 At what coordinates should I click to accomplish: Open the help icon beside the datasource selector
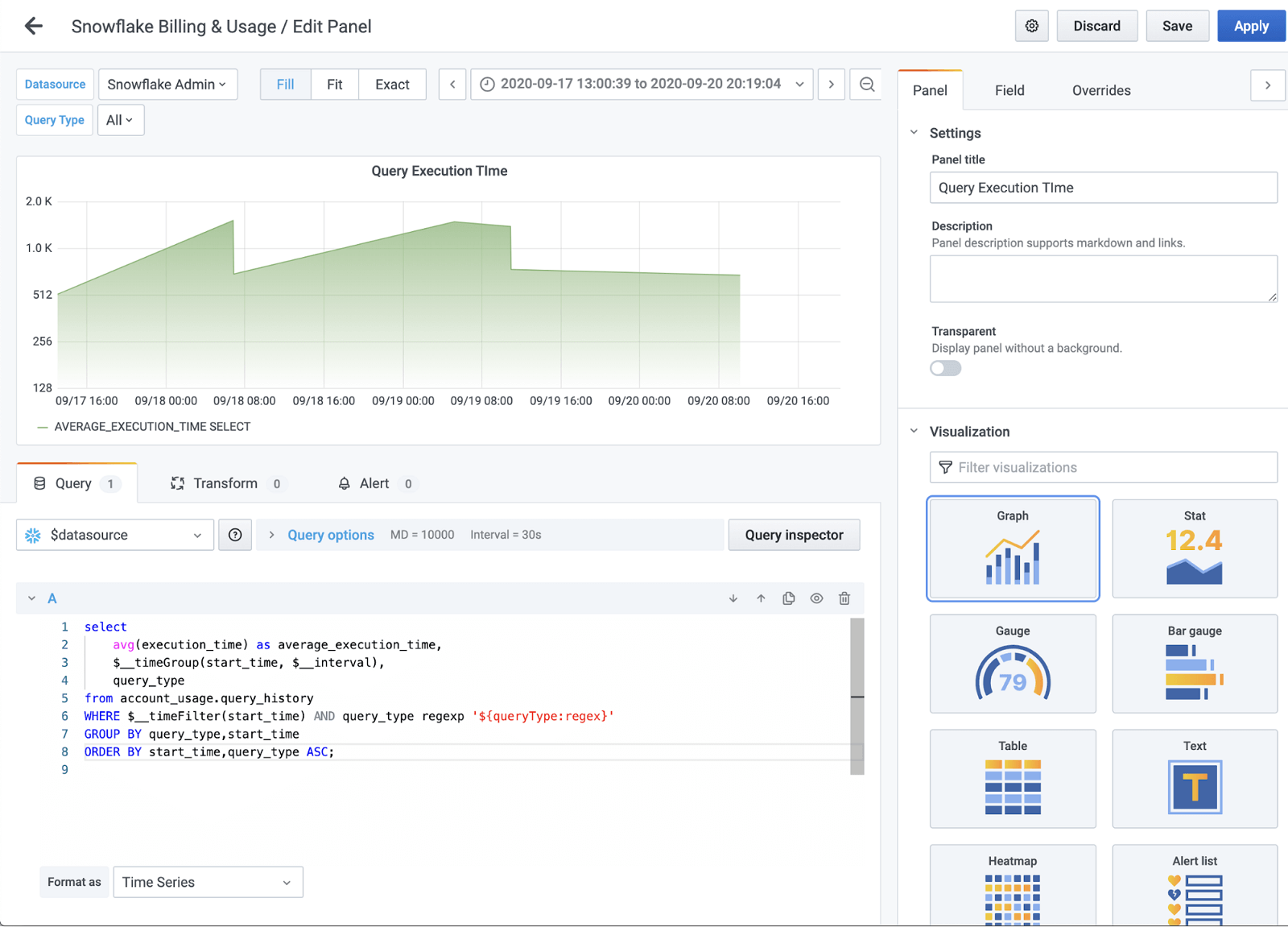pyautogui.click(x=234, y=534)
